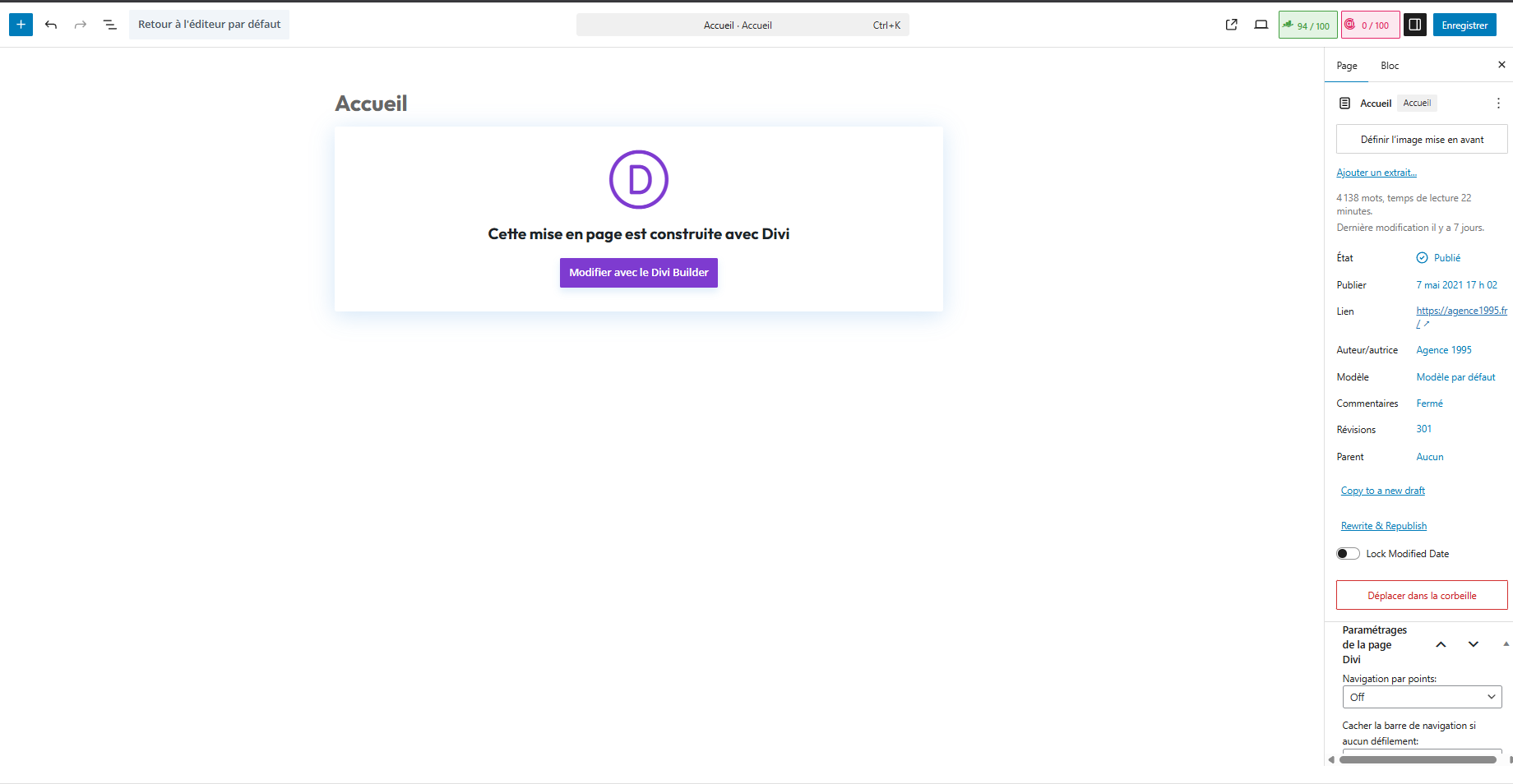Open the 0 / 100 AI score
This screenshot has height=784, width=1513.
click(1370, 25)
